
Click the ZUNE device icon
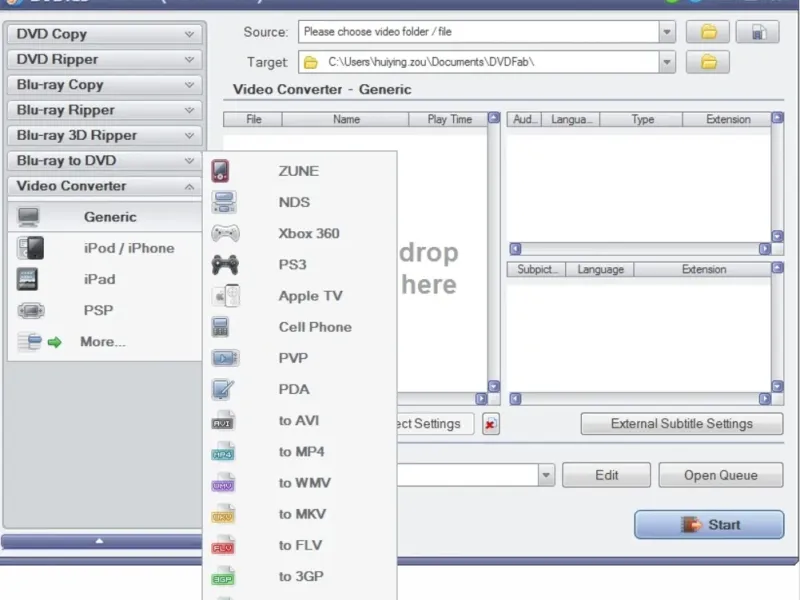pyautogui.click(x=222, y=171)
